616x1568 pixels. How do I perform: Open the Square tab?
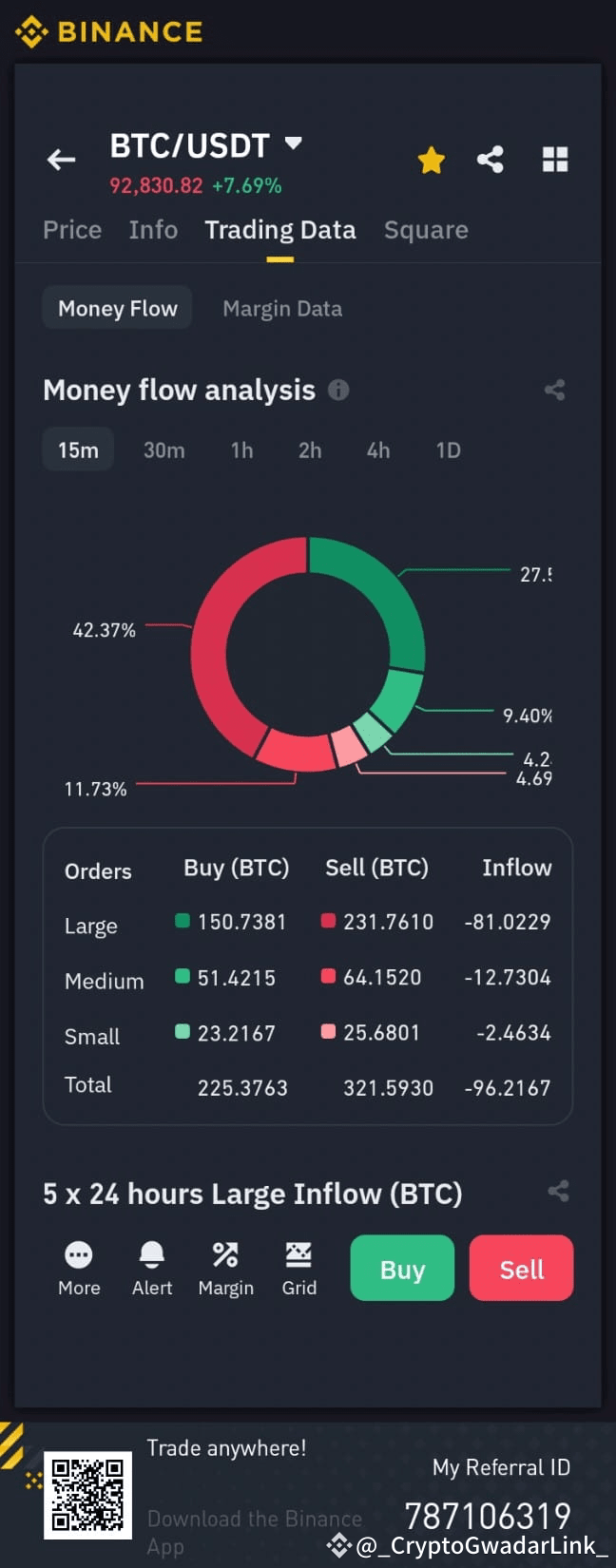coord(426,229)
